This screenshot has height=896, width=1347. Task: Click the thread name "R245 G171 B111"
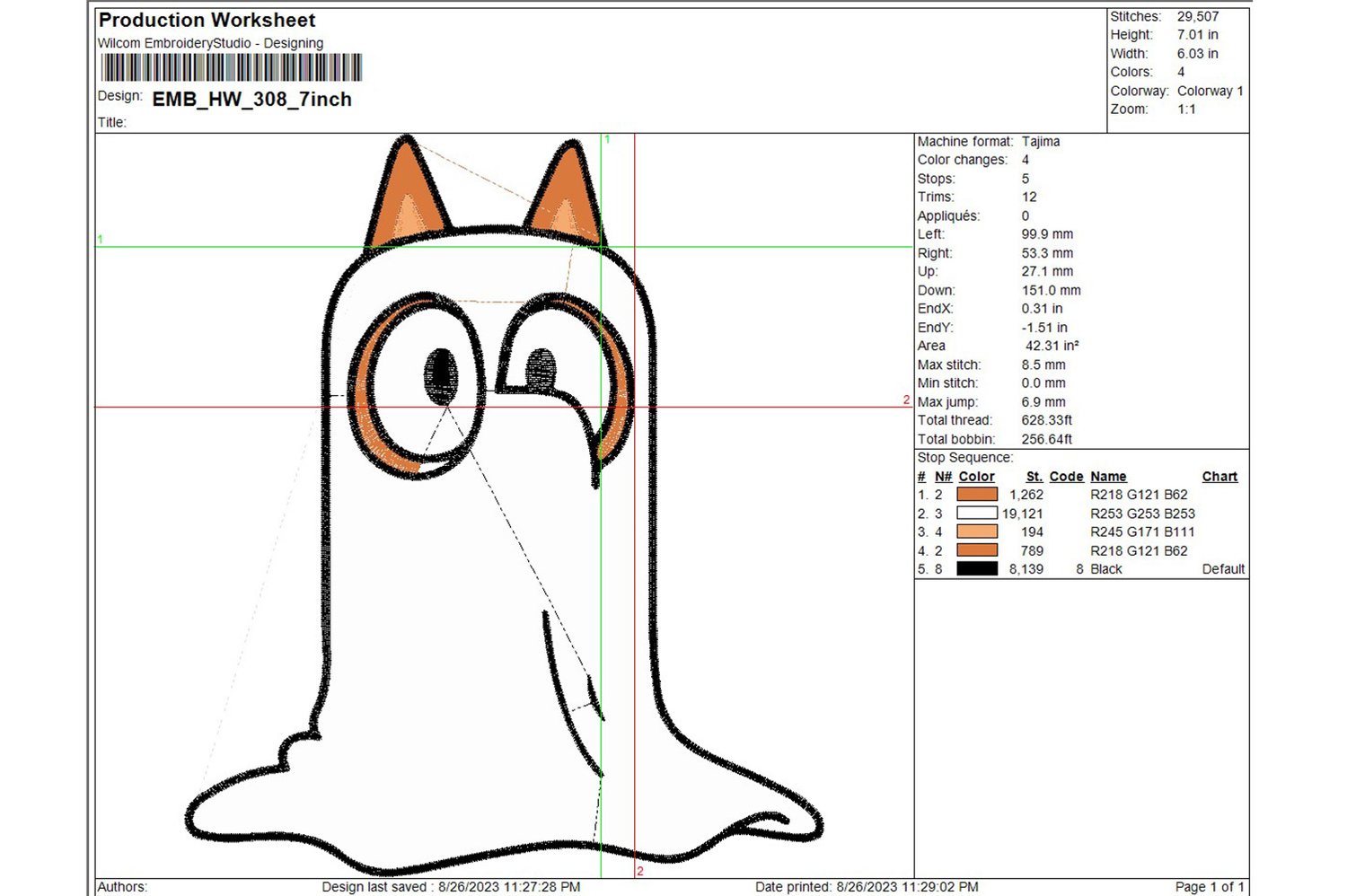[x=1142, y=531]
